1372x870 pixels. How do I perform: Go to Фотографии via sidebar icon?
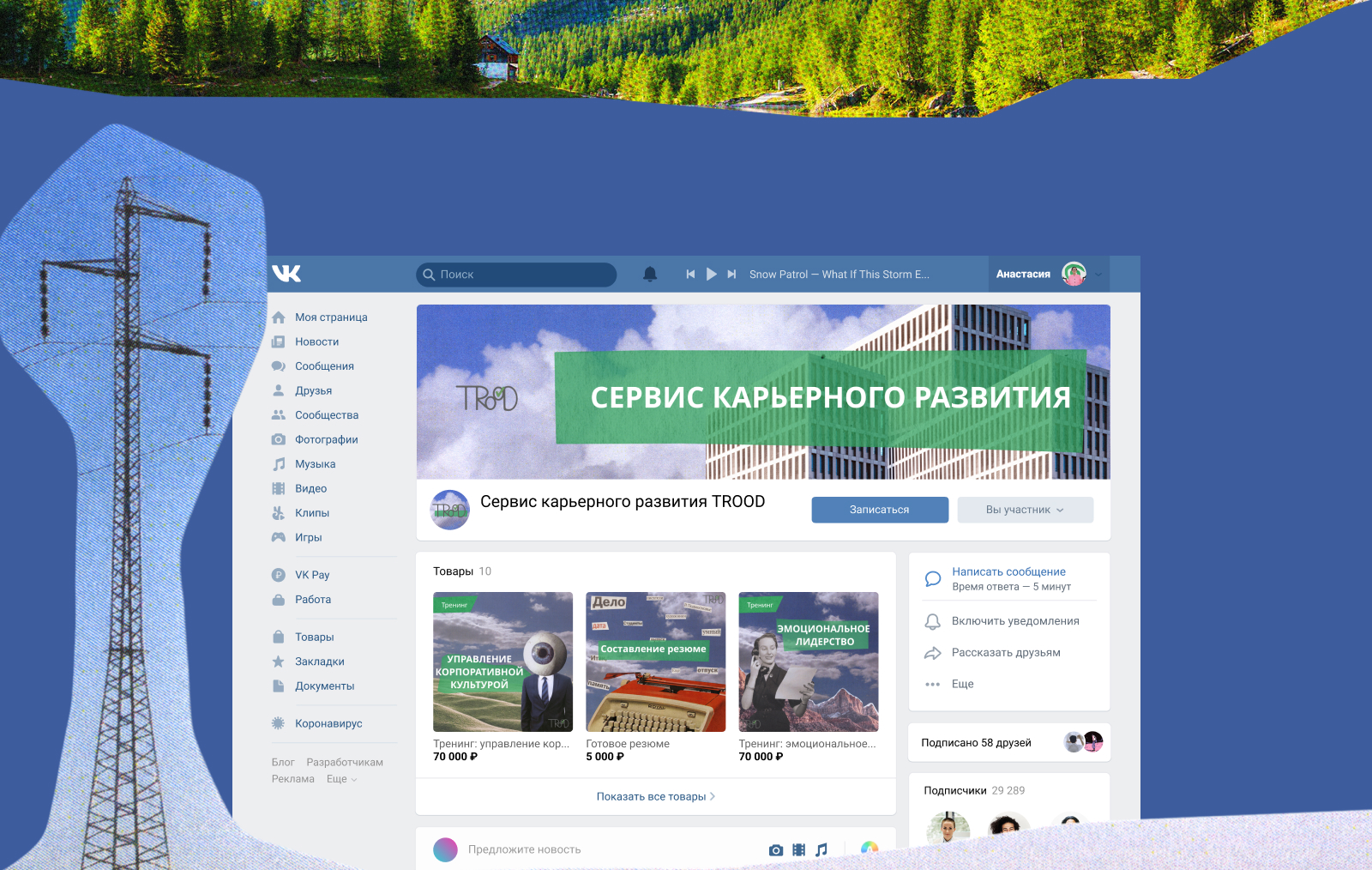click(326, 439)
